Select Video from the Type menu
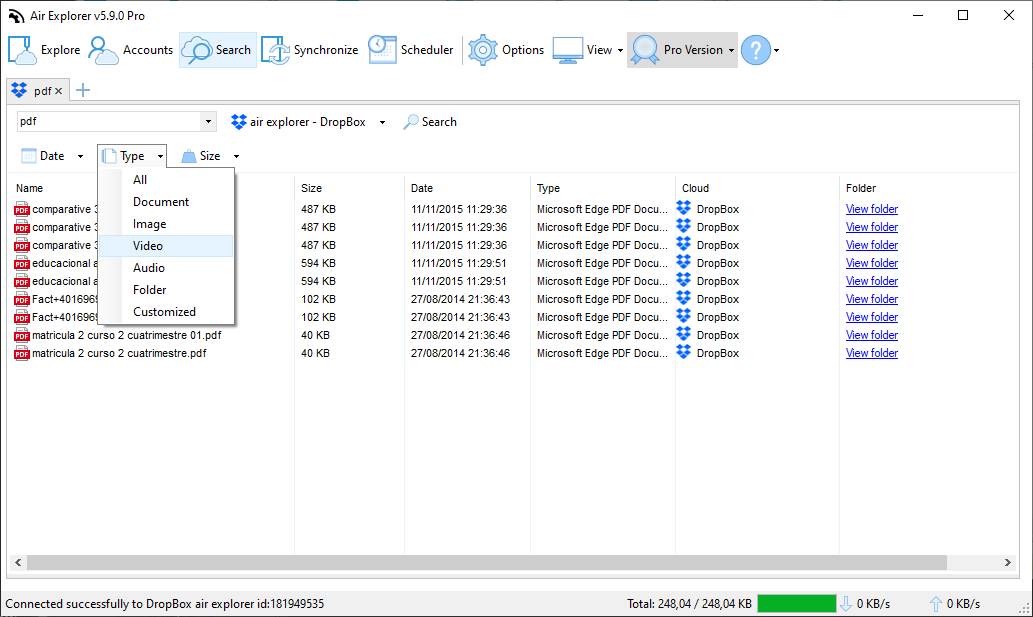The width and height of the screenshot is (1033, 617). pyautogui.click(x=148, y=245)
